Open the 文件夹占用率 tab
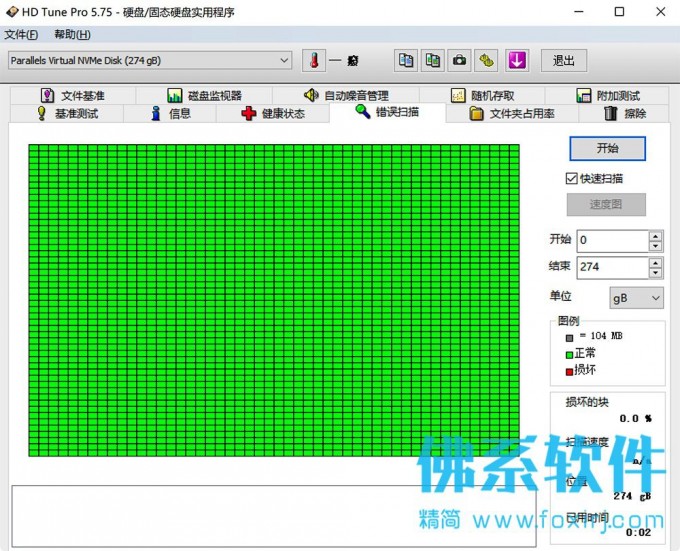The image size is (680, 551). 512,114
